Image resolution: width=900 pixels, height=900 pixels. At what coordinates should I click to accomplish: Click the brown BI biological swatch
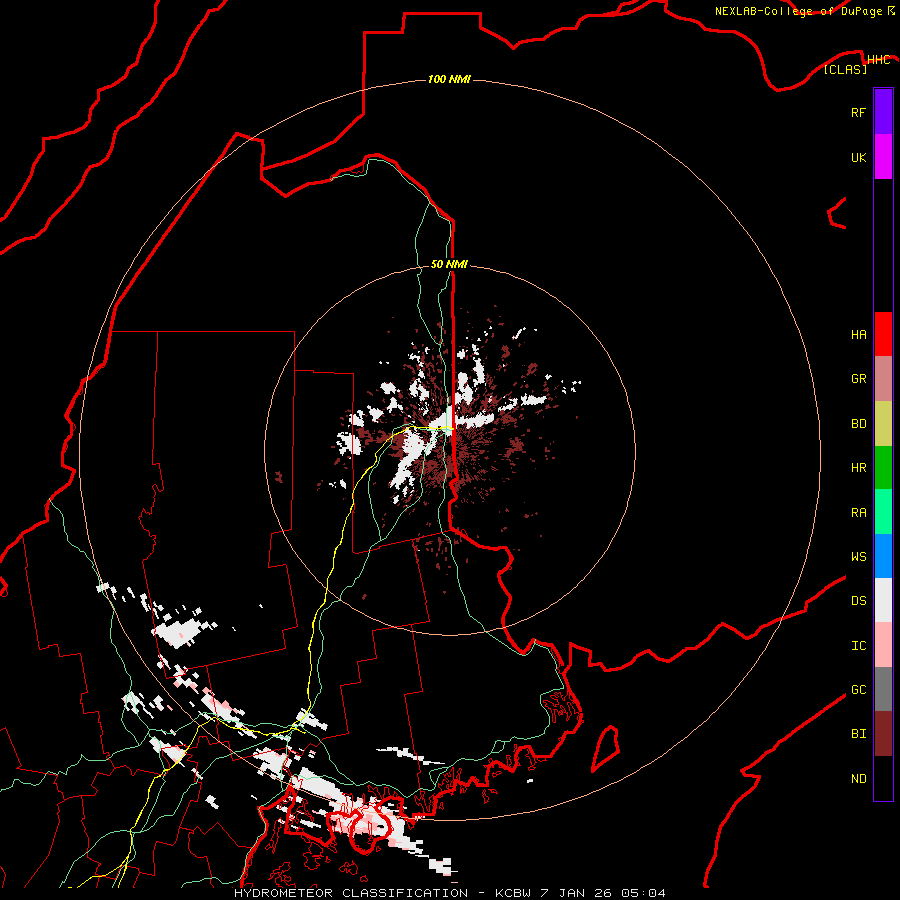pyautogui.click(x=883, y=734)
